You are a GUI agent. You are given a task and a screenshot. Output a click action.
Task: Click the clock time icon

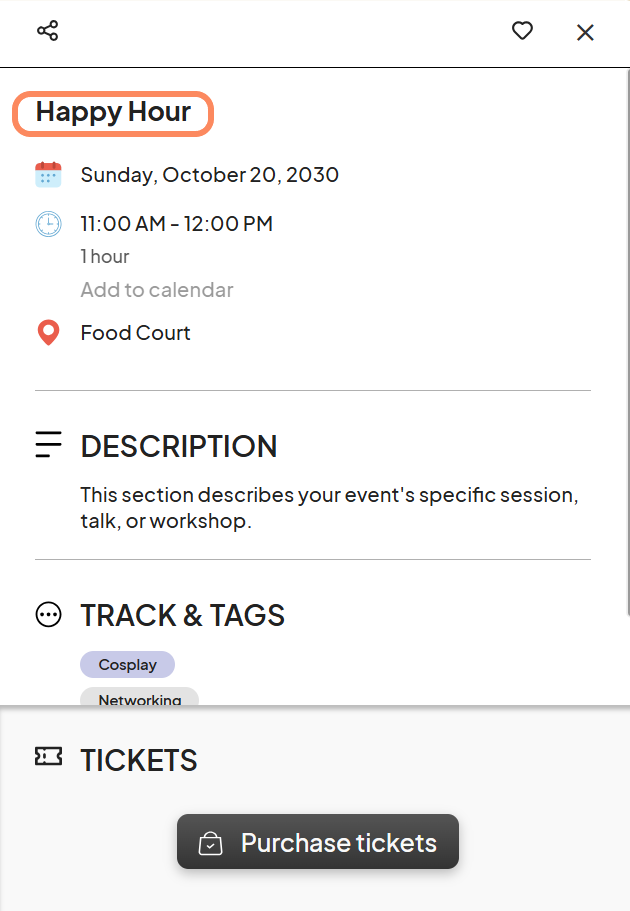coord(48,224)
